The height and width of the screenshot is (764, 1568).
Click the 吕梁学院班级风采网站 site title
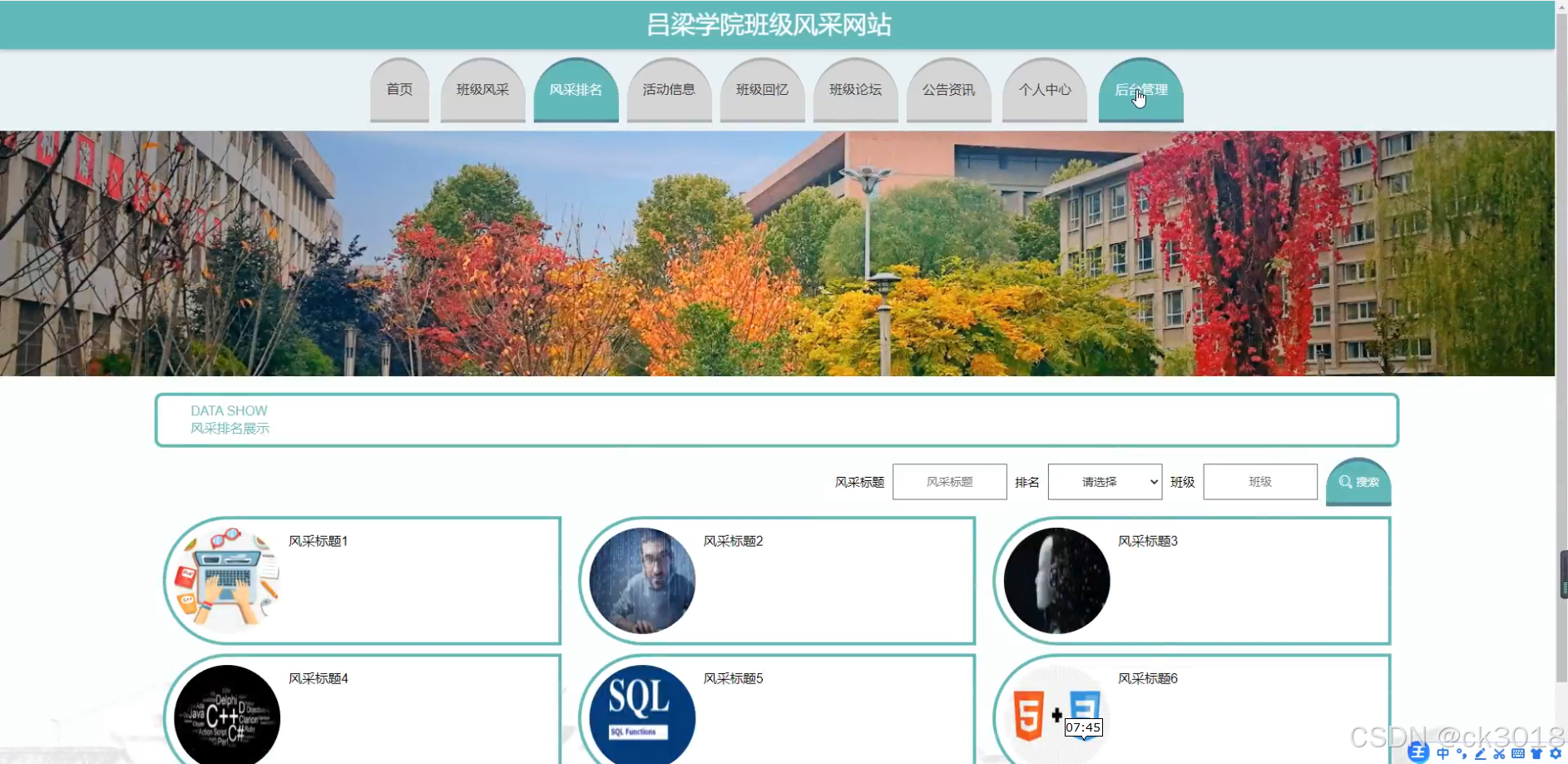point(769,25)
